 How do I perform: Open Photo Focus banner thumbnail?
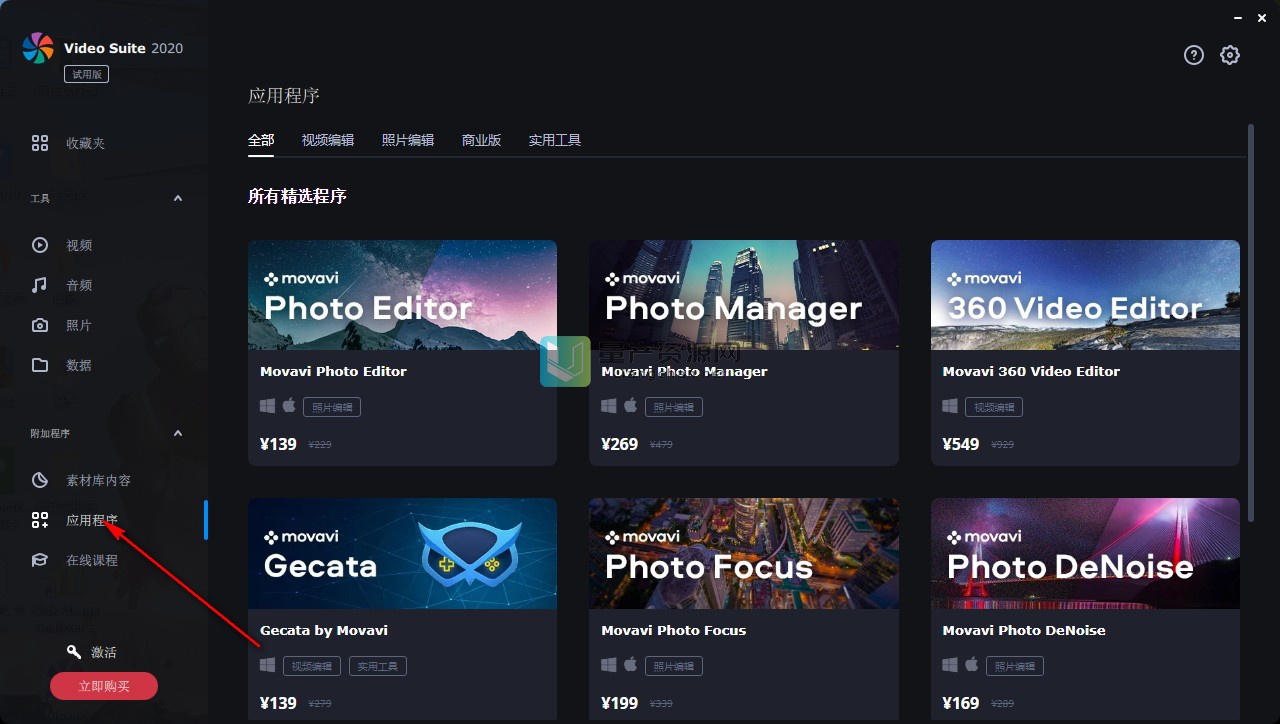pos(744,554)
